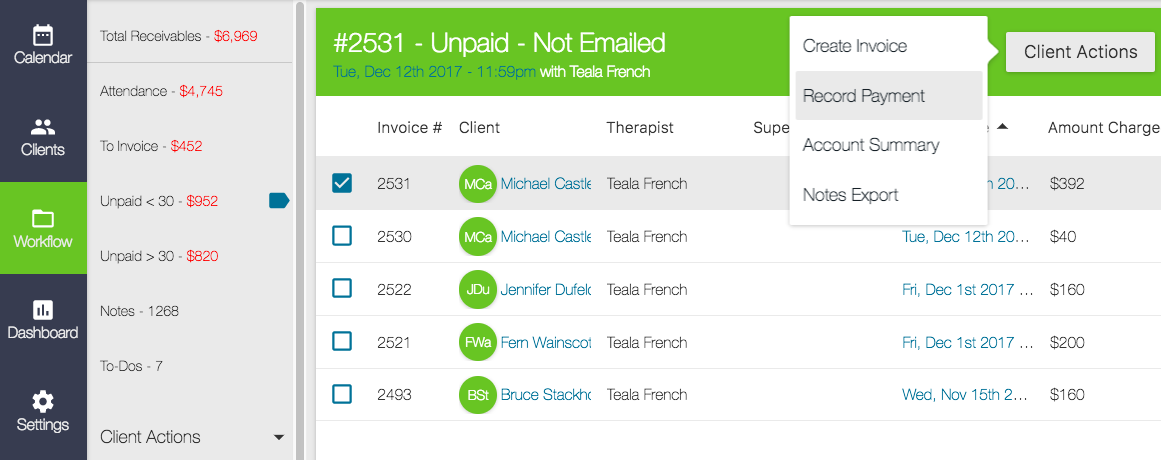Click the date column sort arrow

coord(1002,127)
